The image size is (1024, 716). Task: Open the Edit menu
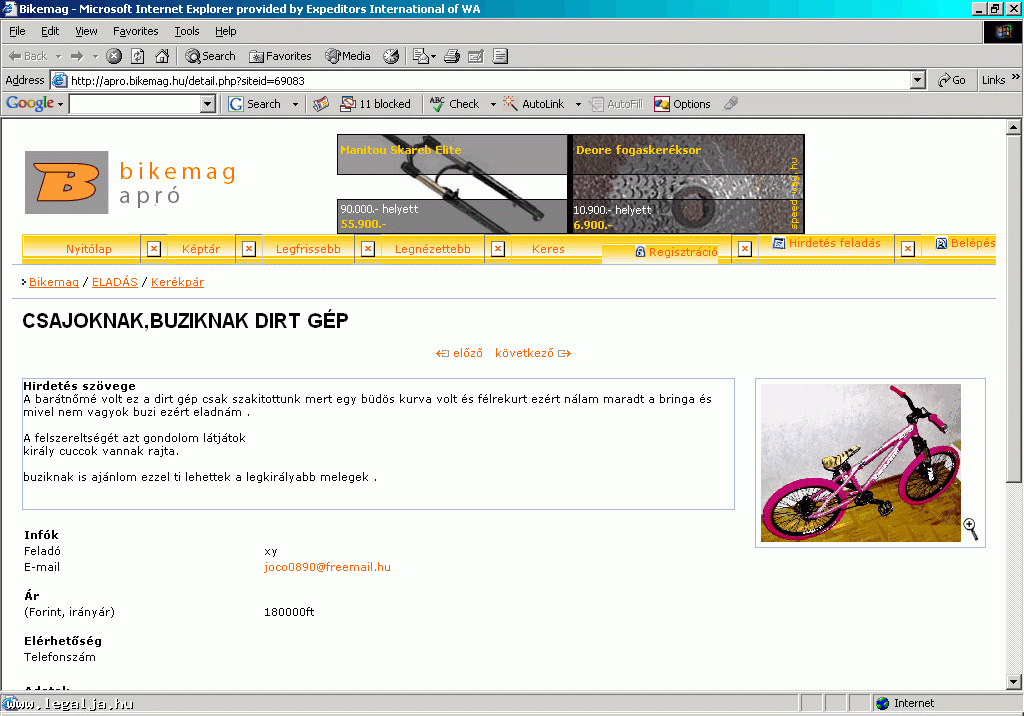tap(50, 31)
